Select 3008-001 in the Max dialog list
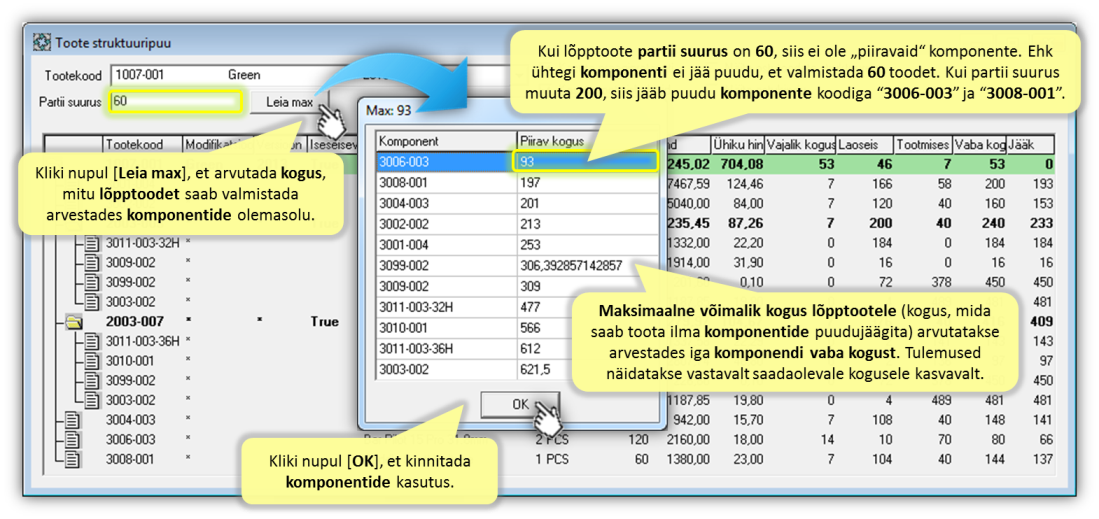 [446, 182]
